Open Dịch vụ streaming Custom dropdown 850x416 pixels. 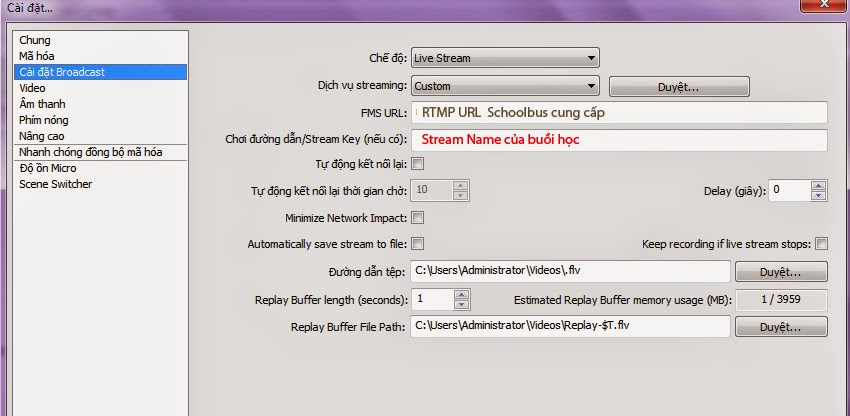pos(505,86)
